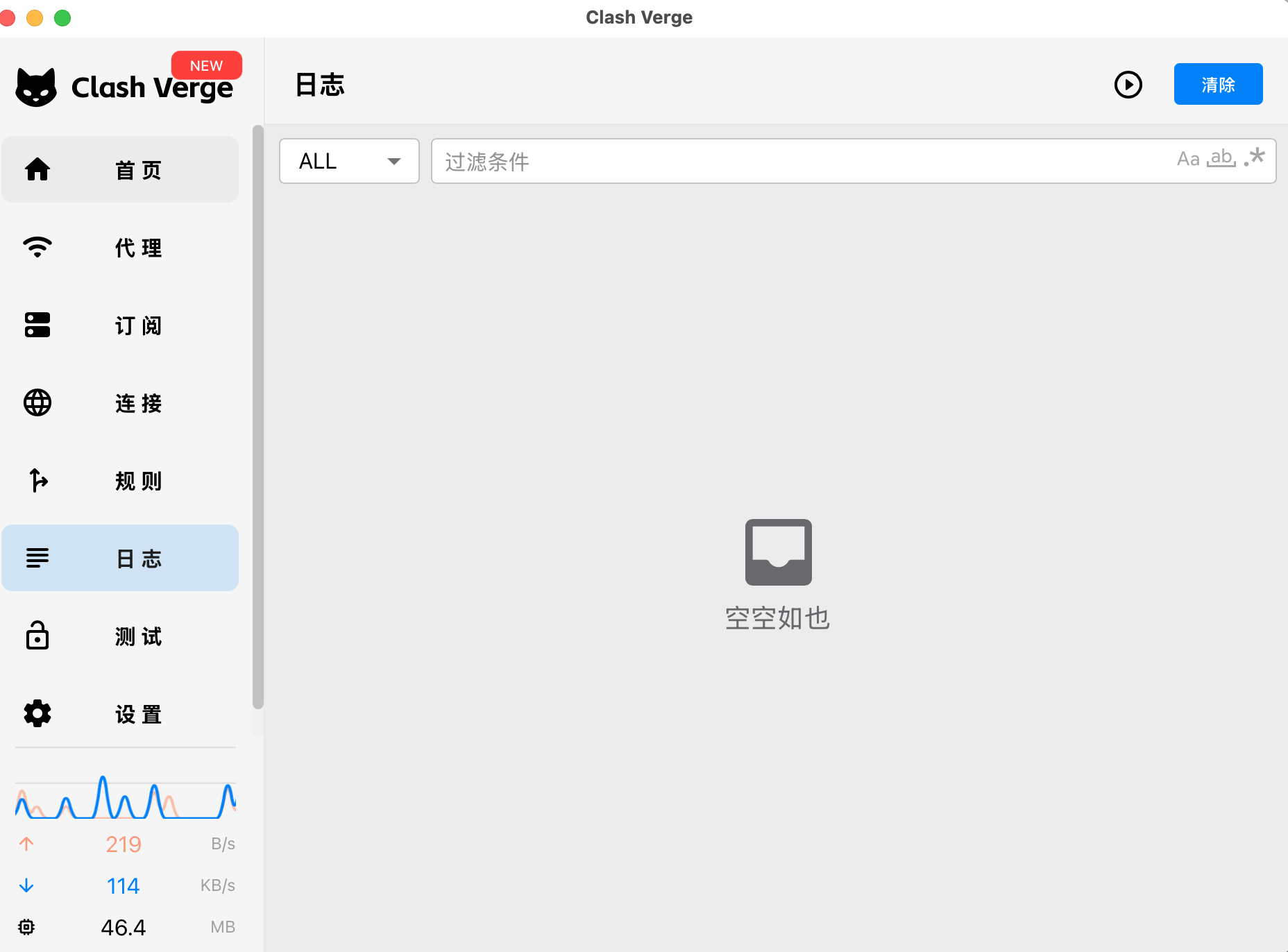
Task: Click the upload speed arrow icon
Action: pyautogui.click(x=26, y=844)
